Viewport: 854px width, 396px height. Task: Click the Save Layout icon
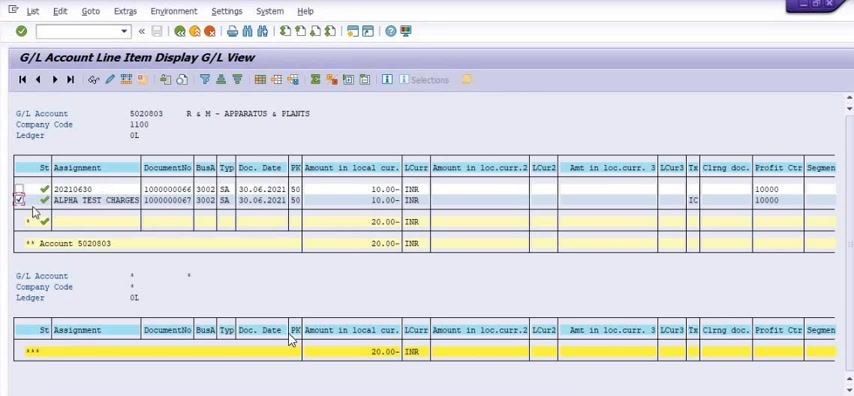[293, 80]
